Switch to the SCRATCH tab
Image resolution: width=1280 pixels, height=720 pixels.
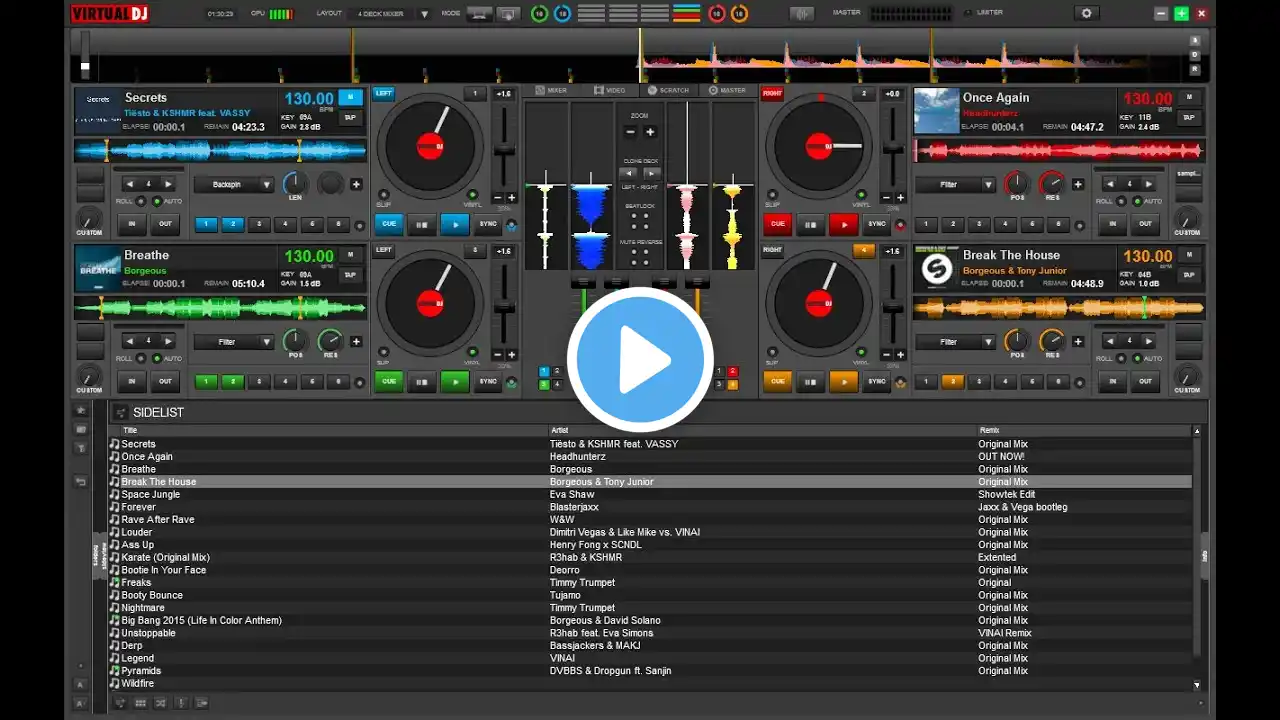(x=668, y=90)
